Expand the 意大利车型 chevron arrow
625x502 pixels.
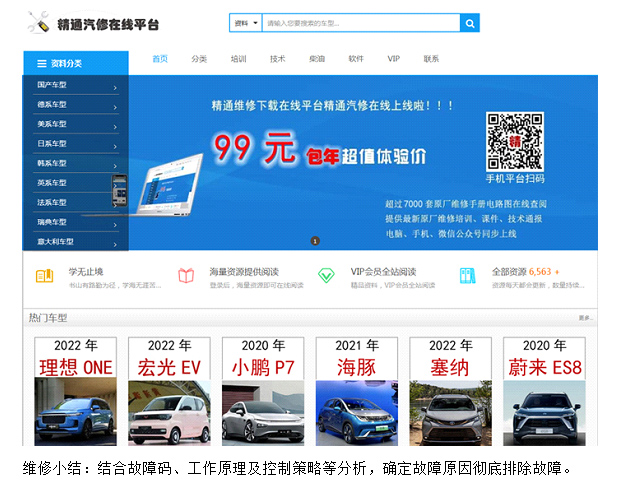click(x=115, y=244)
